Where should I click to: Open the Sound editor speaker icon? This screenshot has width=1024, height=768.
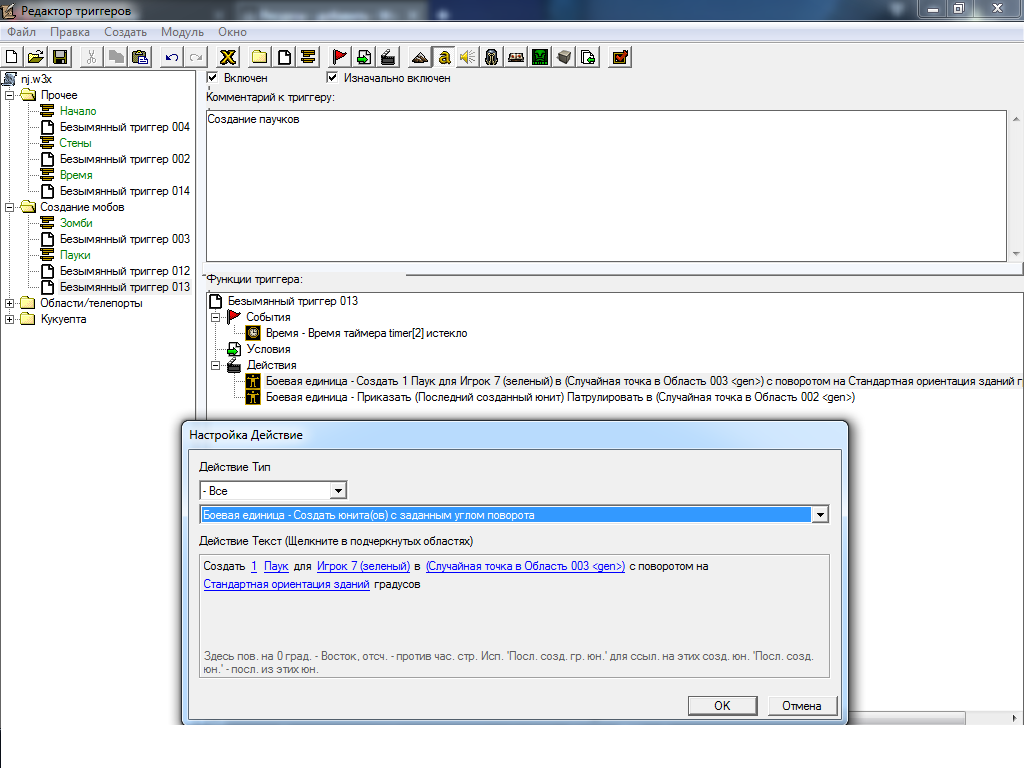pyautogui.click(x=468, y=57)
